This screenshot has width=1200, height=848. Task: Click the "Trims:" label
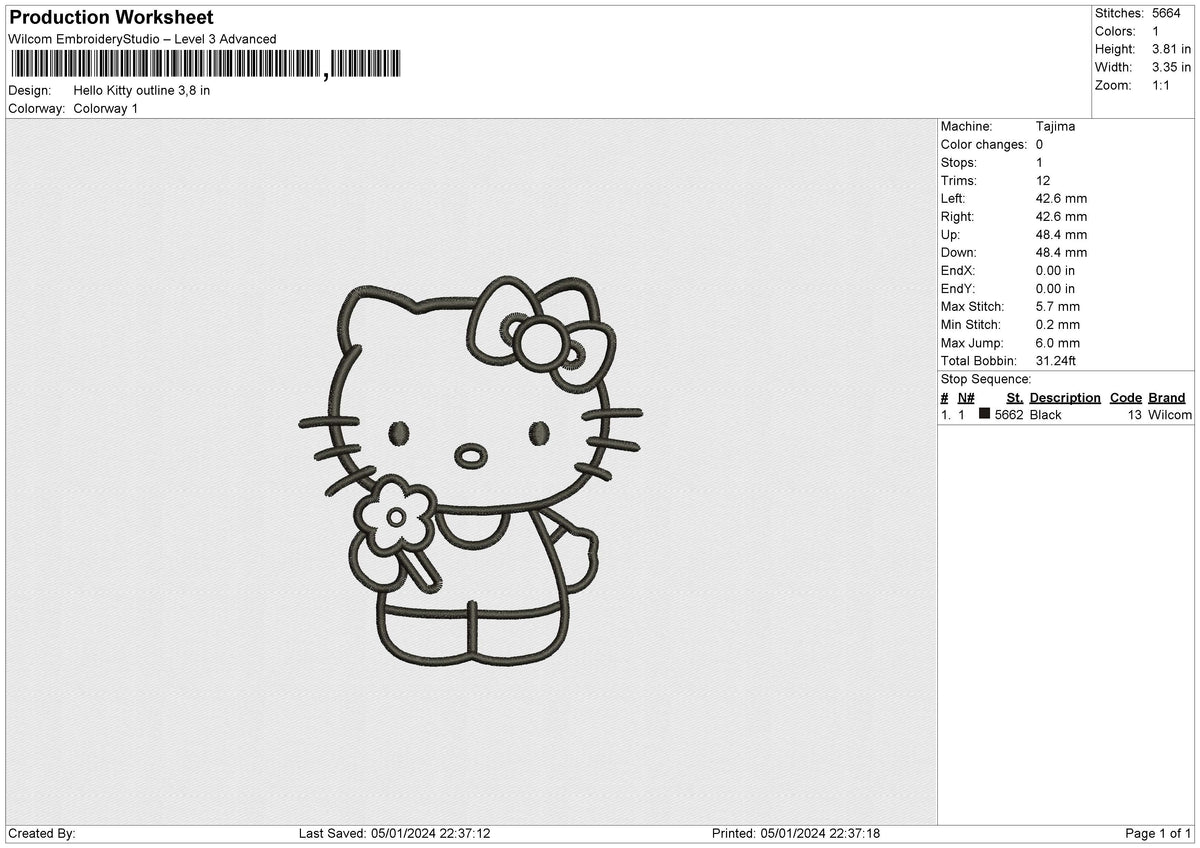tap(959, 180)
